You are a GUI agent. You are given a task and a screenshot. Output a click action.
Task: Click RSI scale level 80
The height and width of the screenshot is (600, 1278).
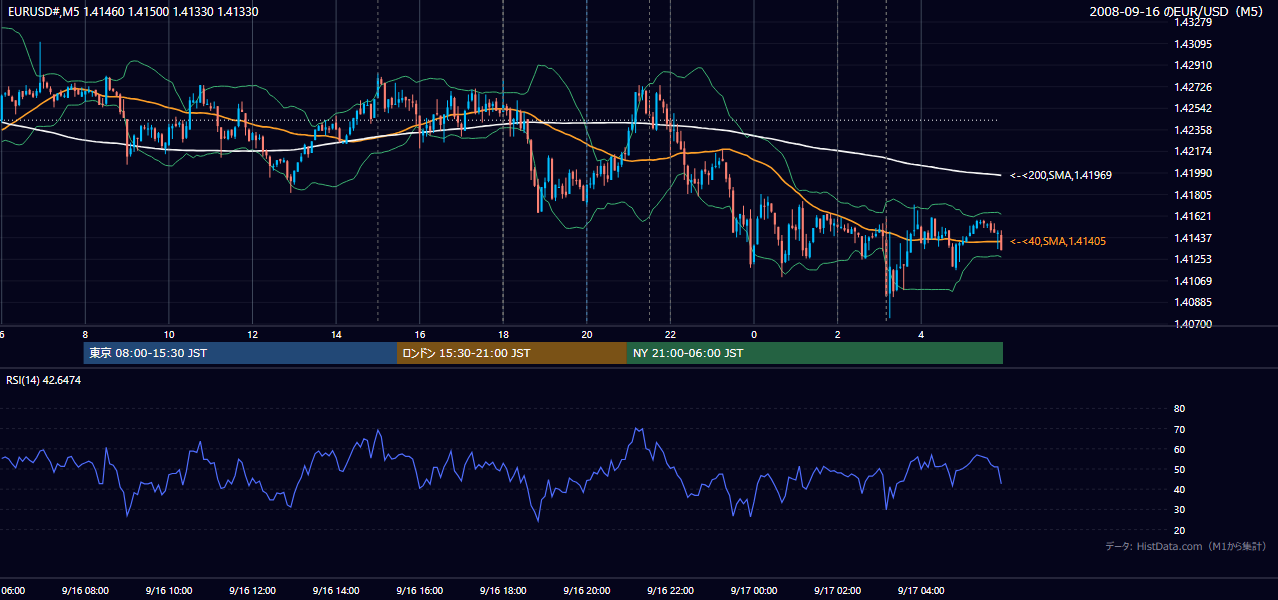coord(1179,409)
